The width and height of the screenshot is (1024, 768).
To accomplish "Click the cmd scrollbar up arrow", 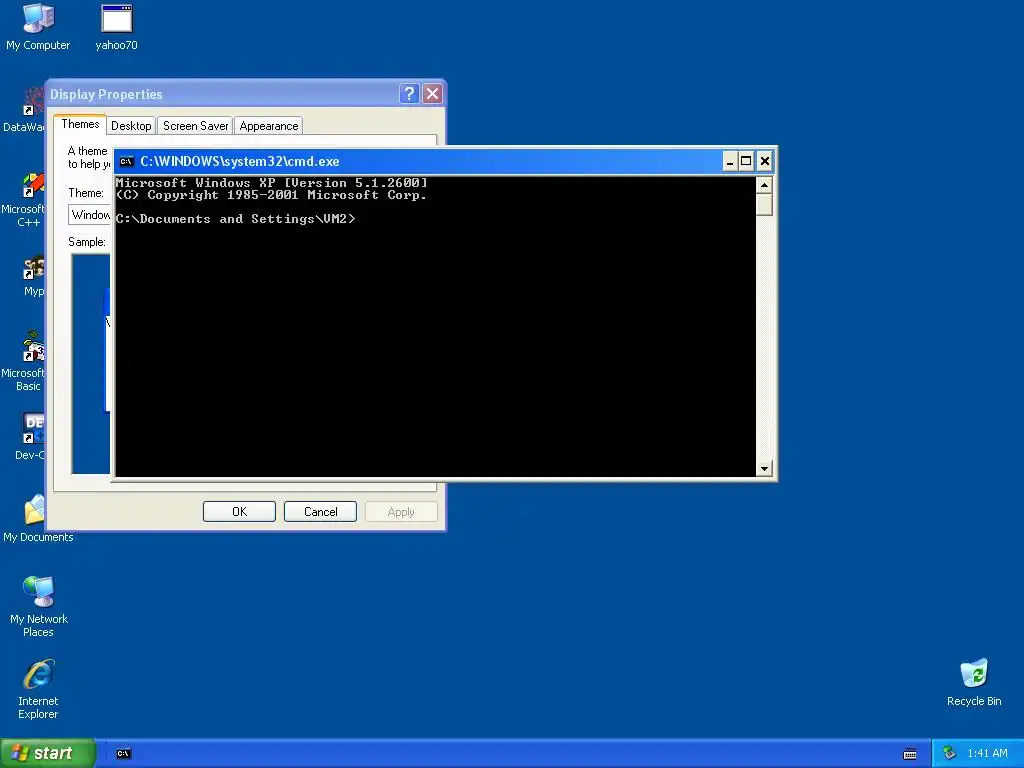I will coord(763,185).
